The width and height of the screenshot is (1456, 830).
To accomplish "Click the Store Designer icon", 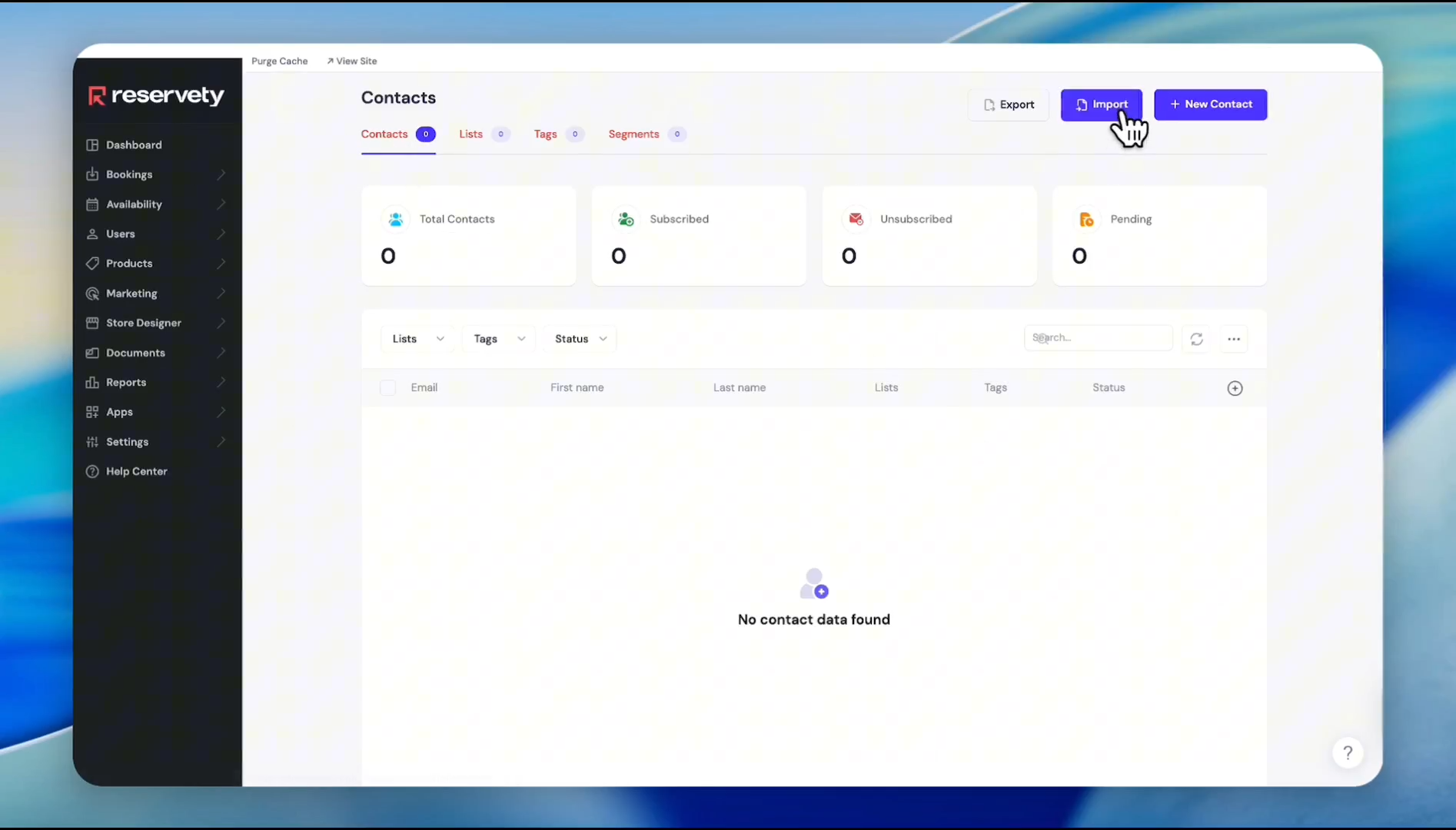I will [x=92, y=323].
